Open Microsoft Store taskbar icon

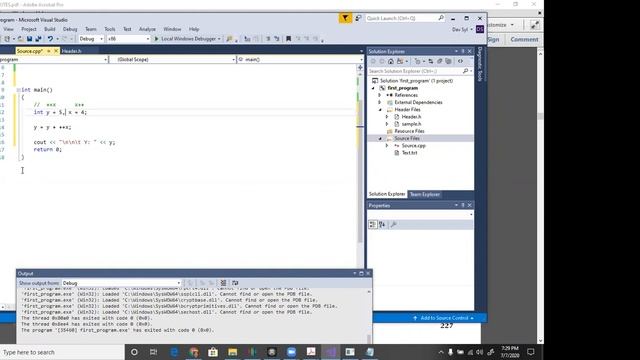pos(213,352)
